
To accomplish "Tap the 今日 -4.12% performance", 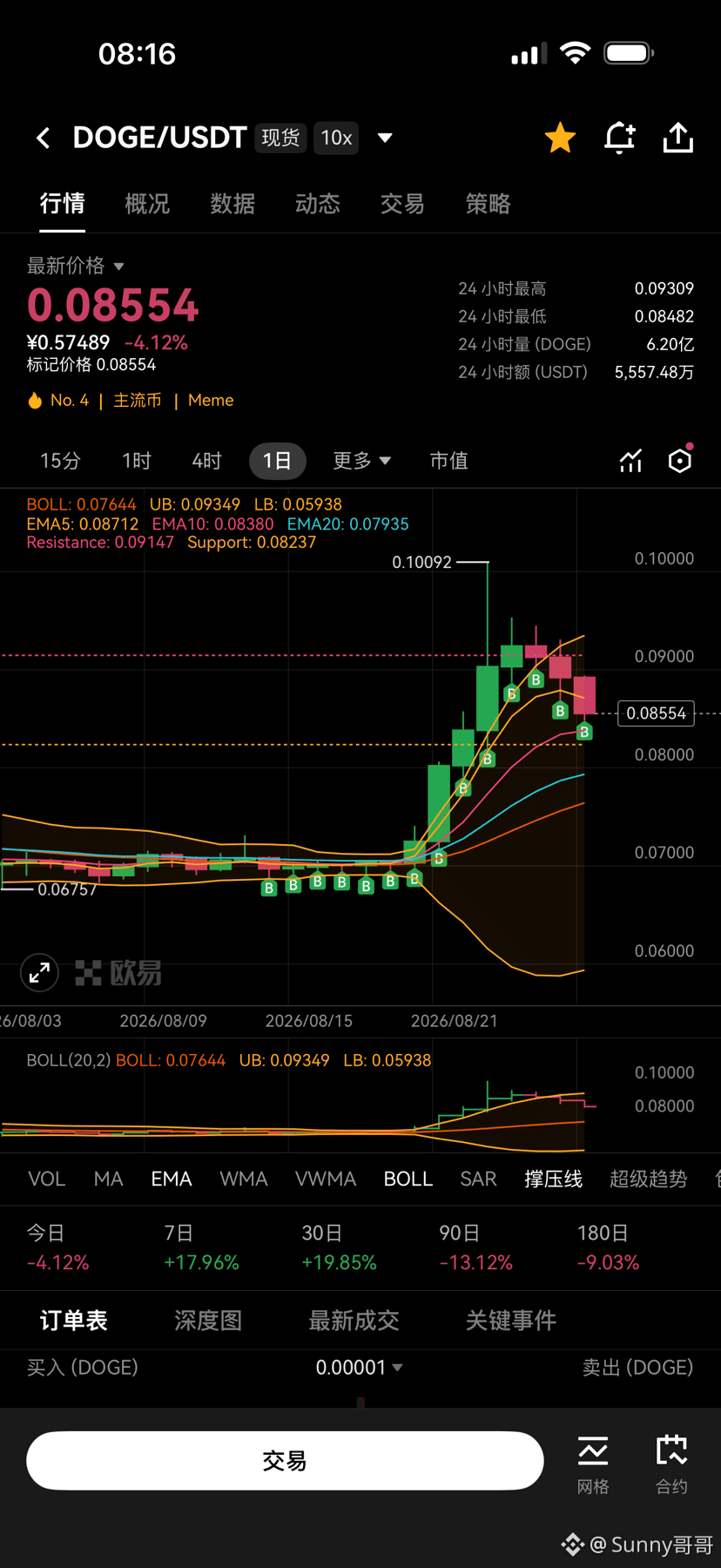I will [57, 1248].
